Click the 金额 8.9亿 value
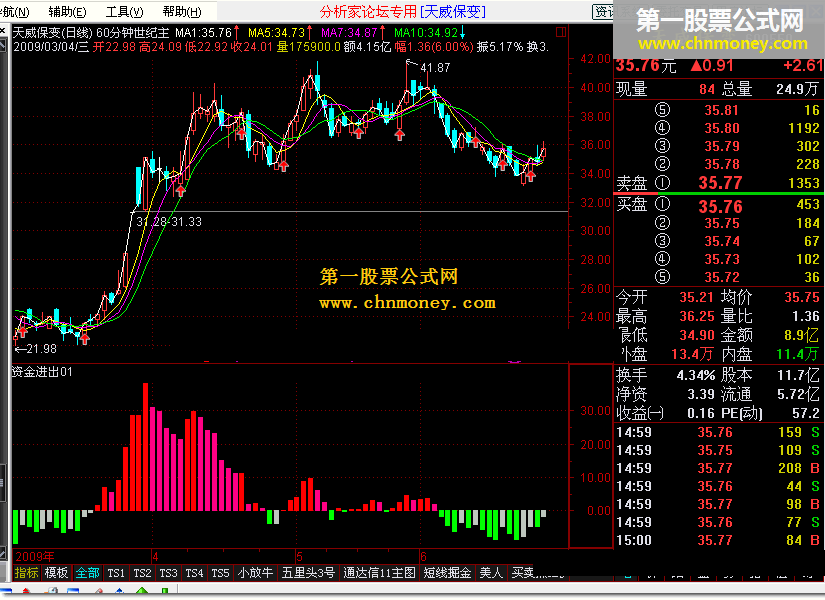825x600 pixels. (801, 335)
